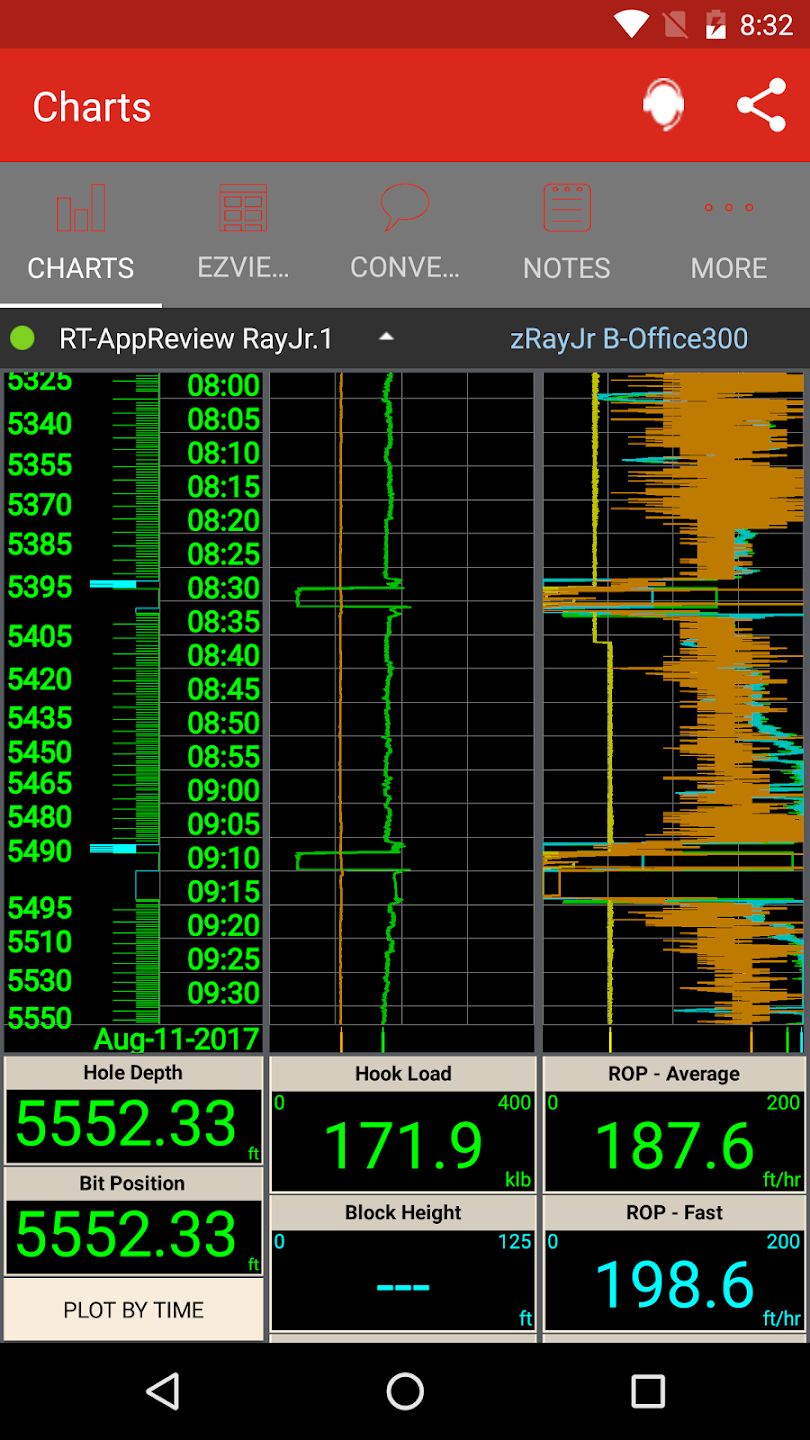Image resolution: width=810 pixels, height=1440 pixels.
Task: Open the Charts tab bar-graph icon
Action: 81,208
